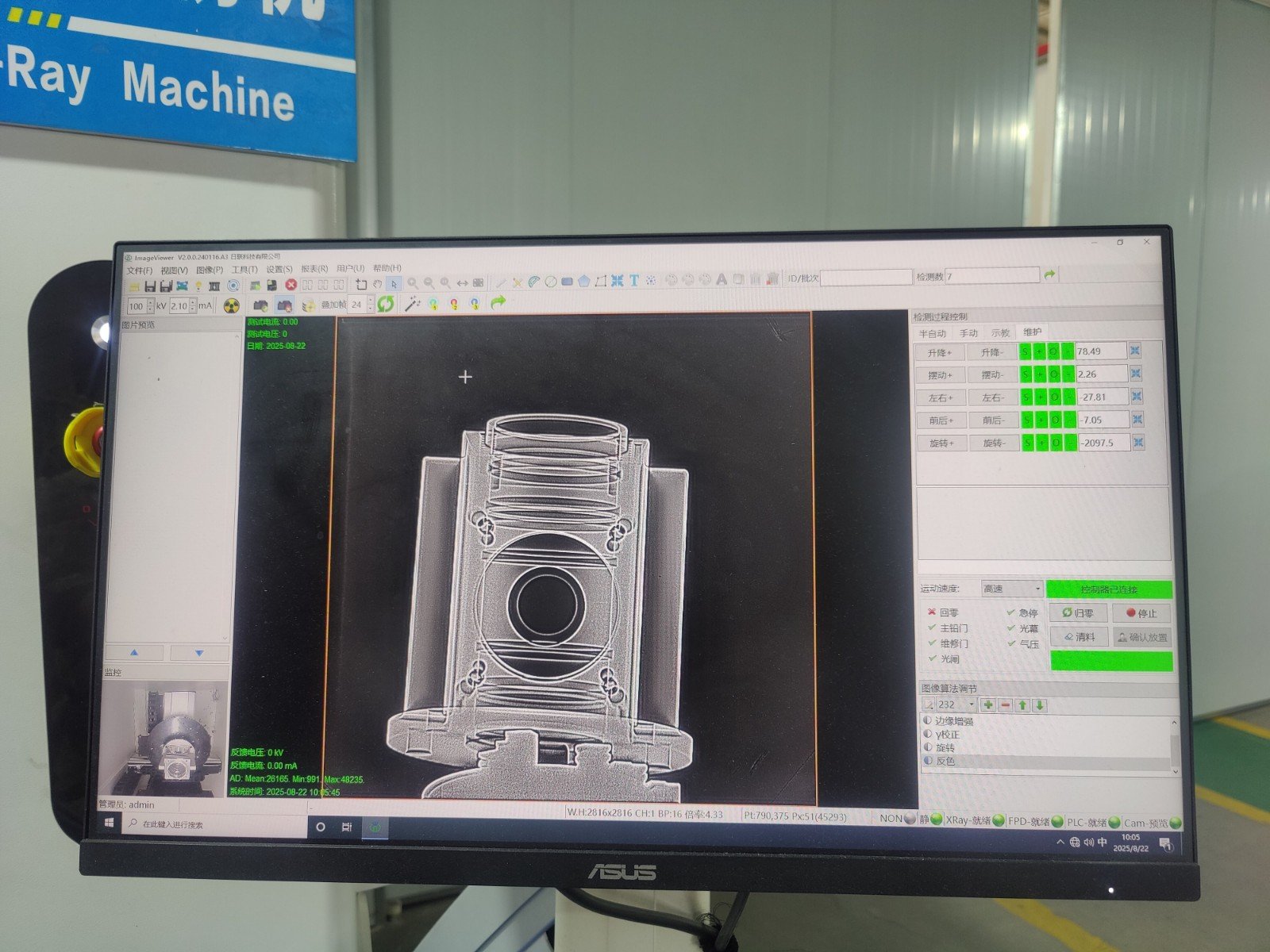1270x952 pixels.
Task: Click the green down arrow move algorithm icon
Action: (1039, 704)
